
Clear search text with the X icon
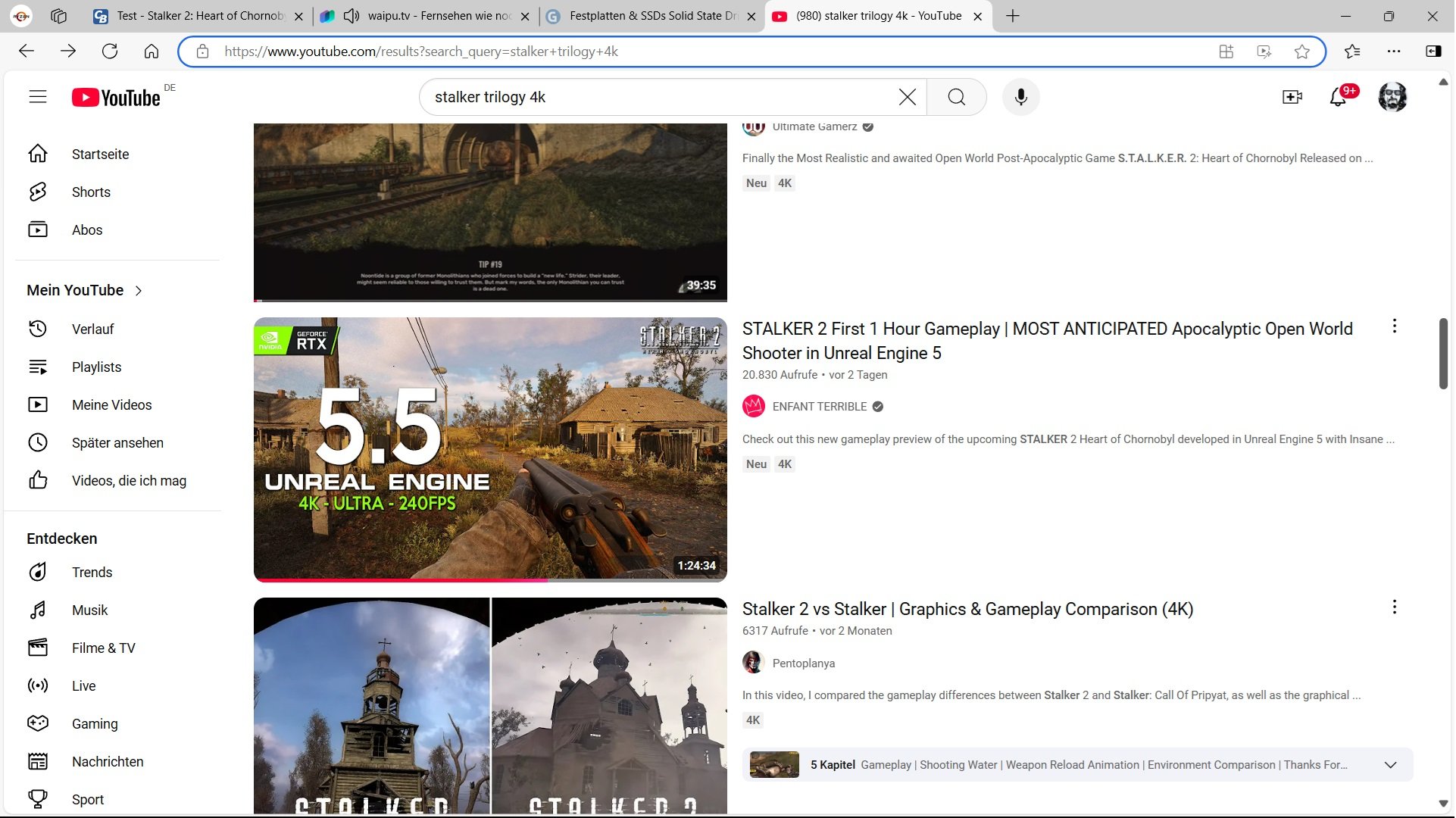point(907,97)
